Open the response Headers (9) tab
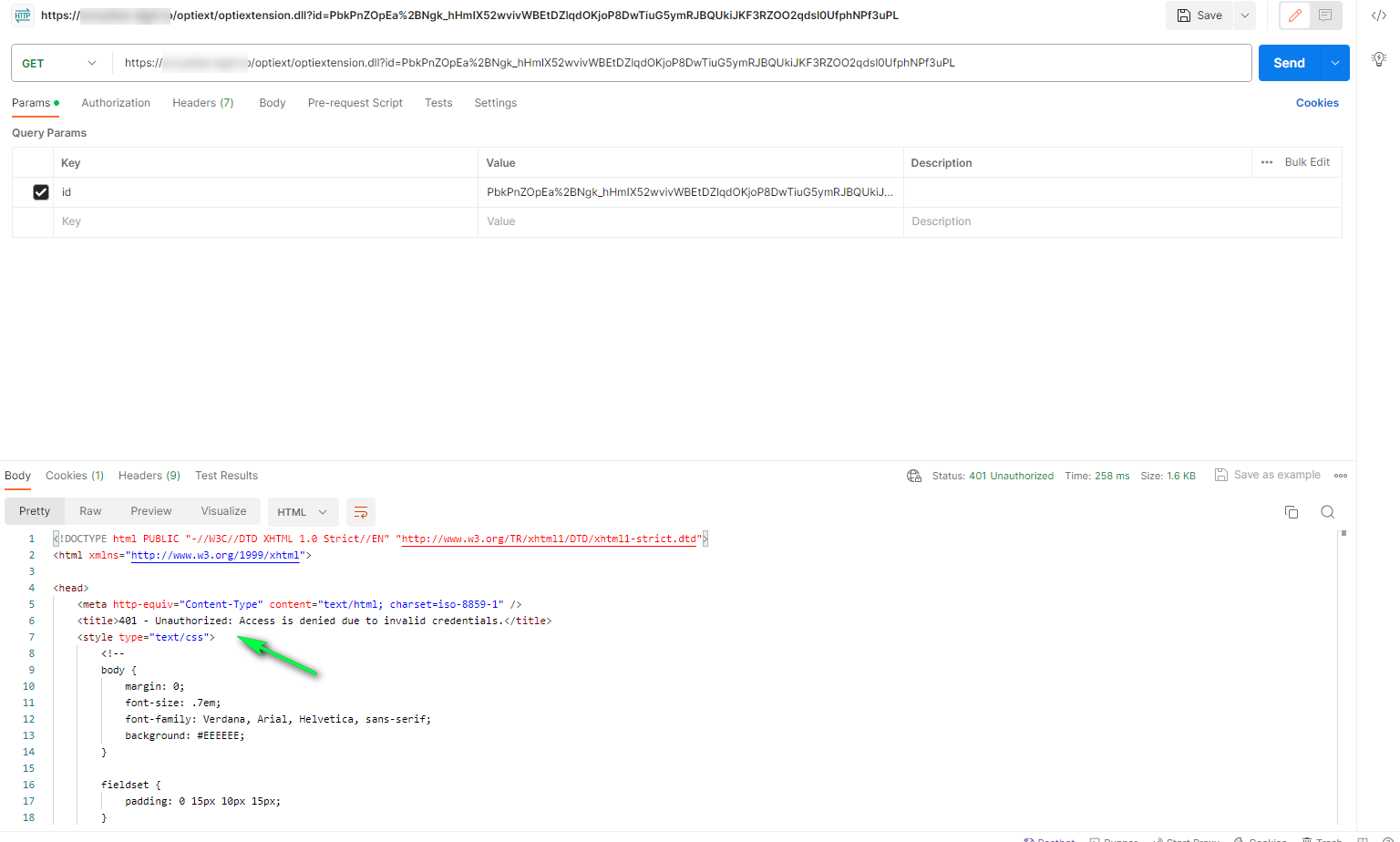This screenshot has height=842, width=1400. [x=149, y=476]
